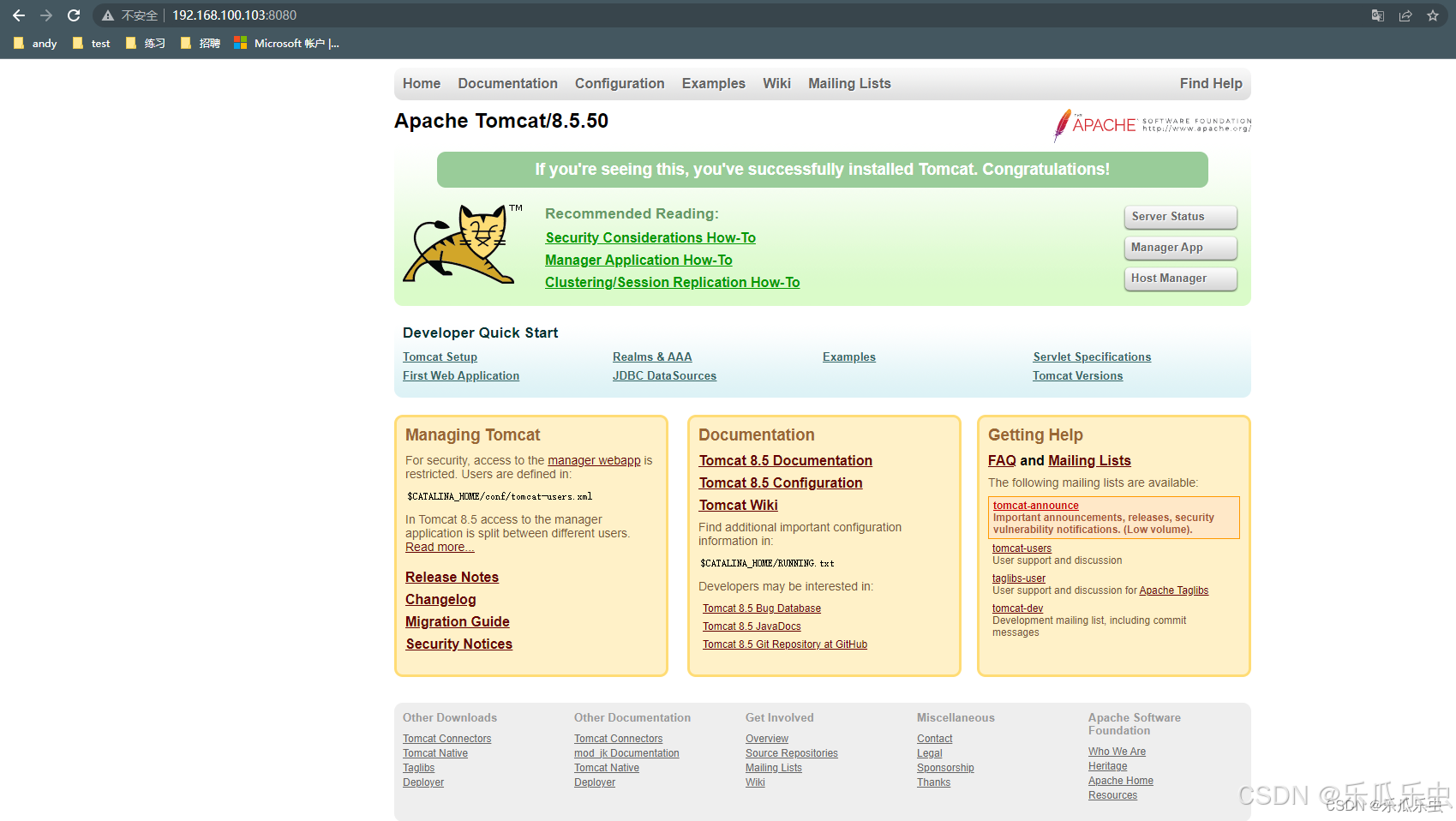Open Who We Are footer link
Screen dimensions: 1456x821
pyautogui.click(x=1117, y=752)
